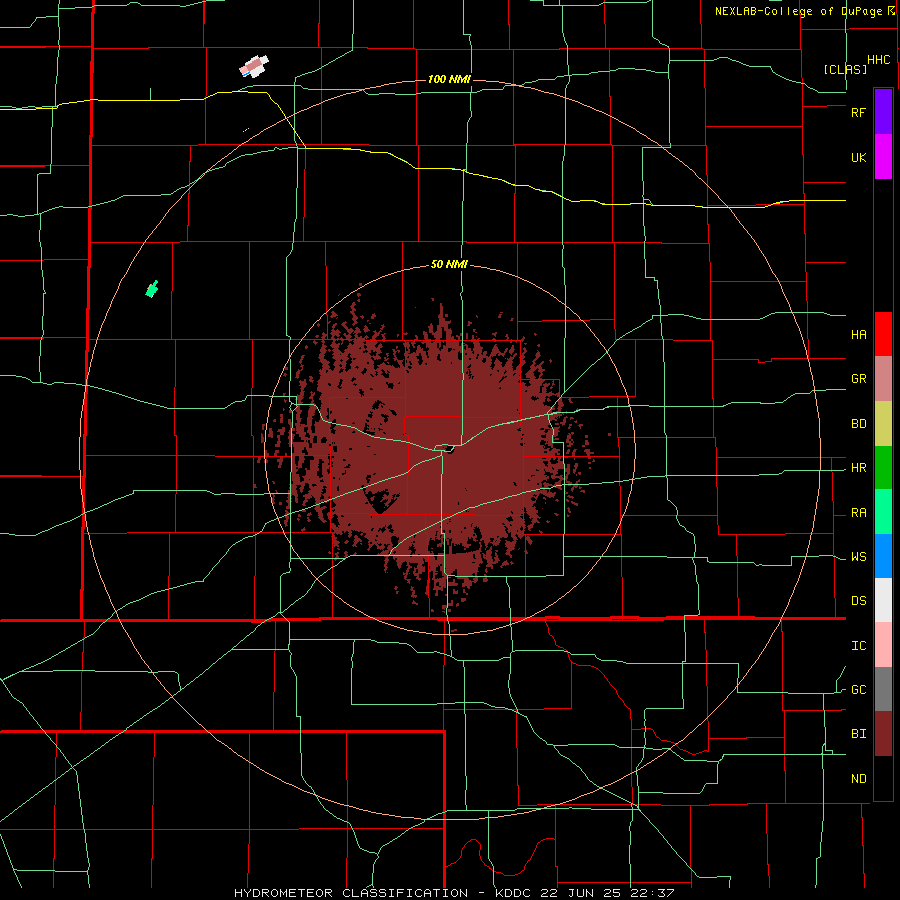Click the HR legend label
The image size is (900, 900).
point(858,468)
